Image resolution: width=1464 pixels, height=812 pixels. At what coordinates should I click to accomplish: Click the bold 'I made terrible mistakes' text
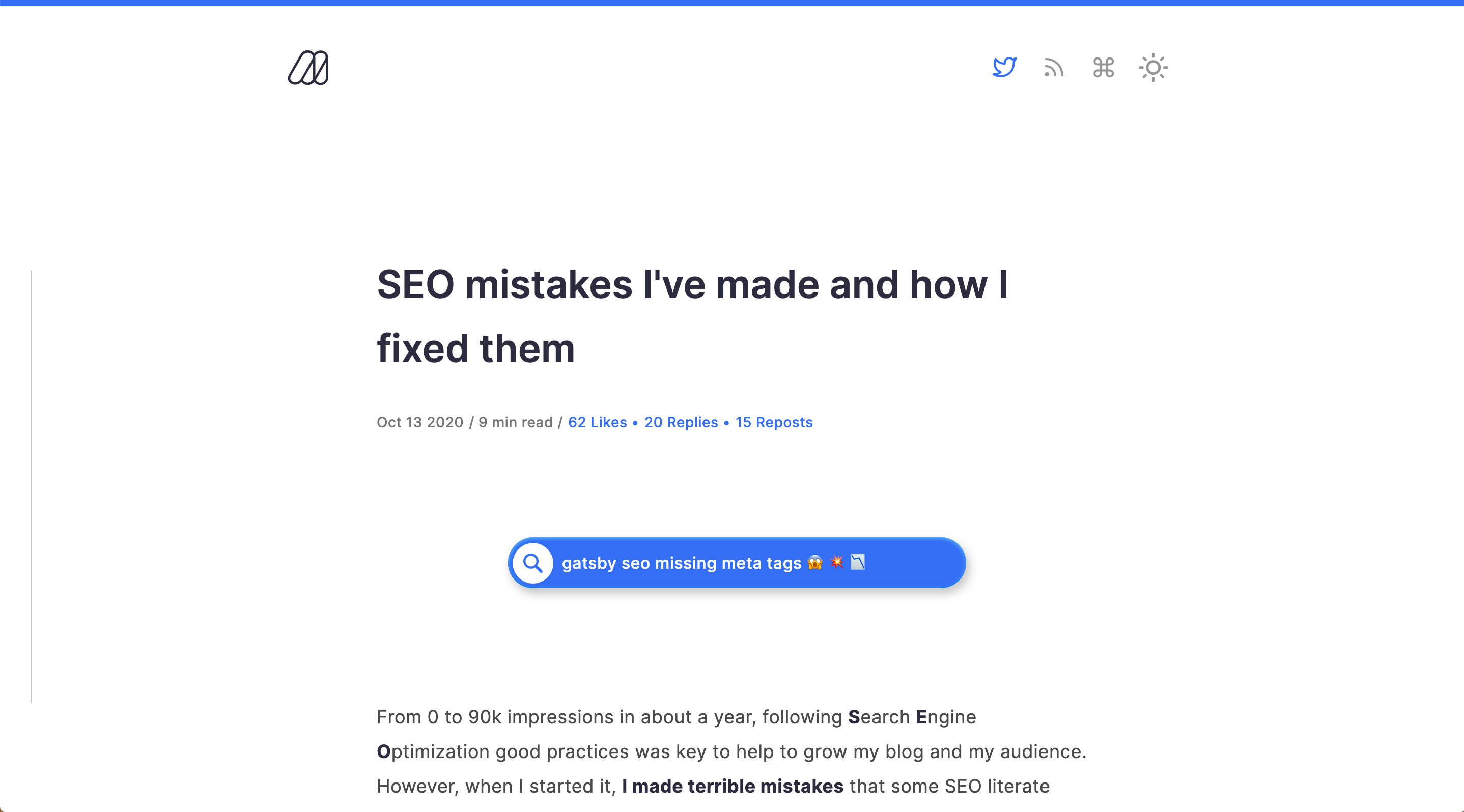click(x=733, y=786)
